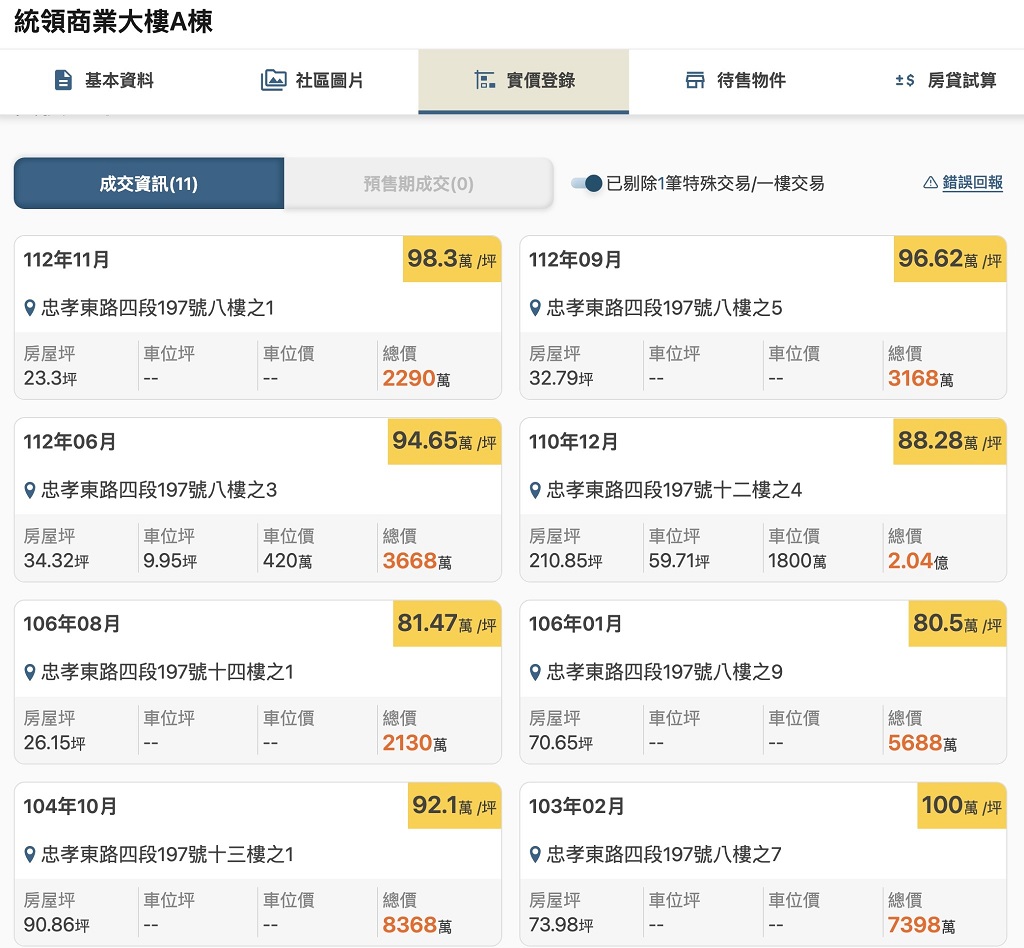The height and width of the screenshot is (948, 1024).
Task: Click the document icon beside 基本資料
Action: 63,80
